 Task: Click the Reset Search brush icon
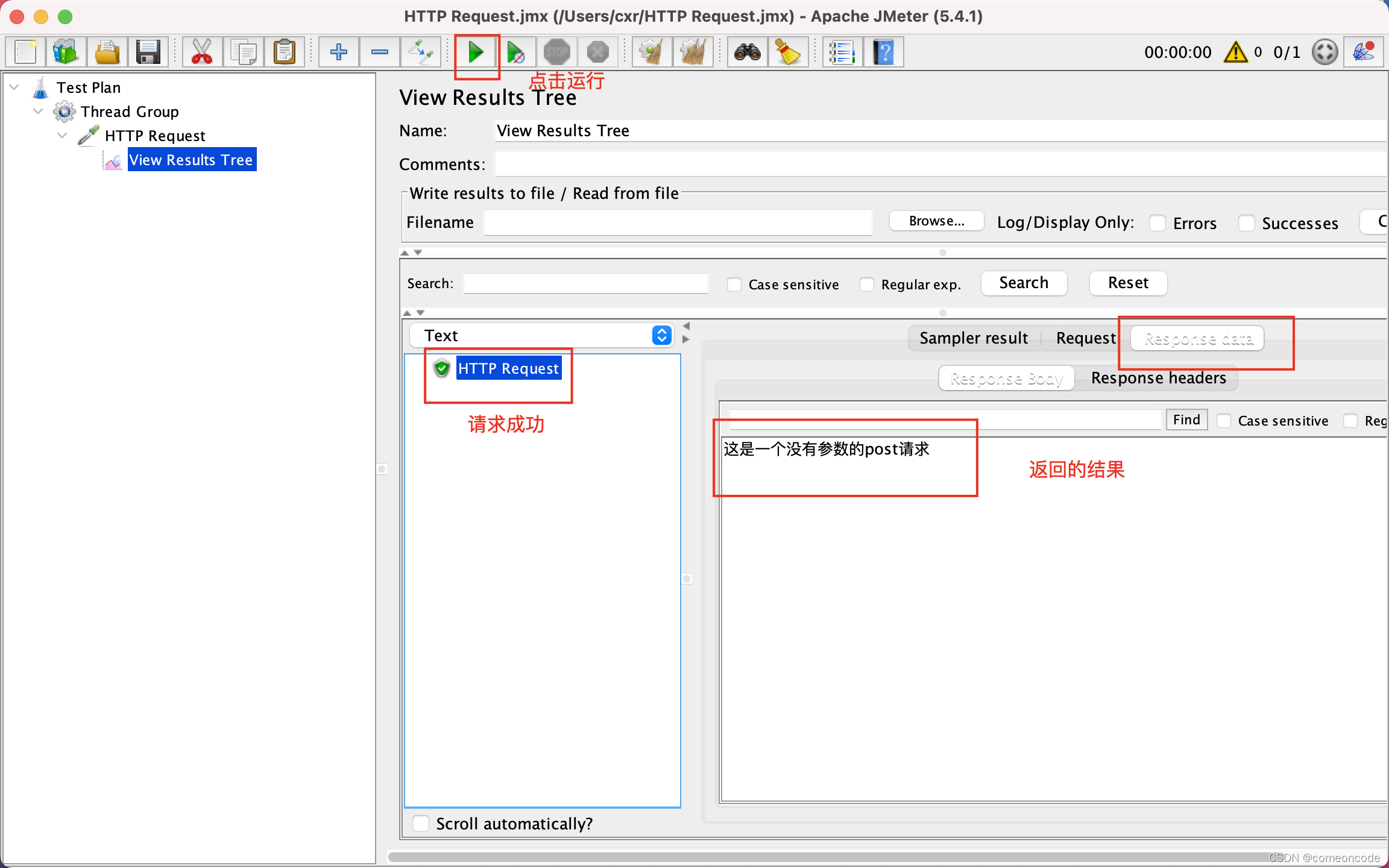click(788, 52)
